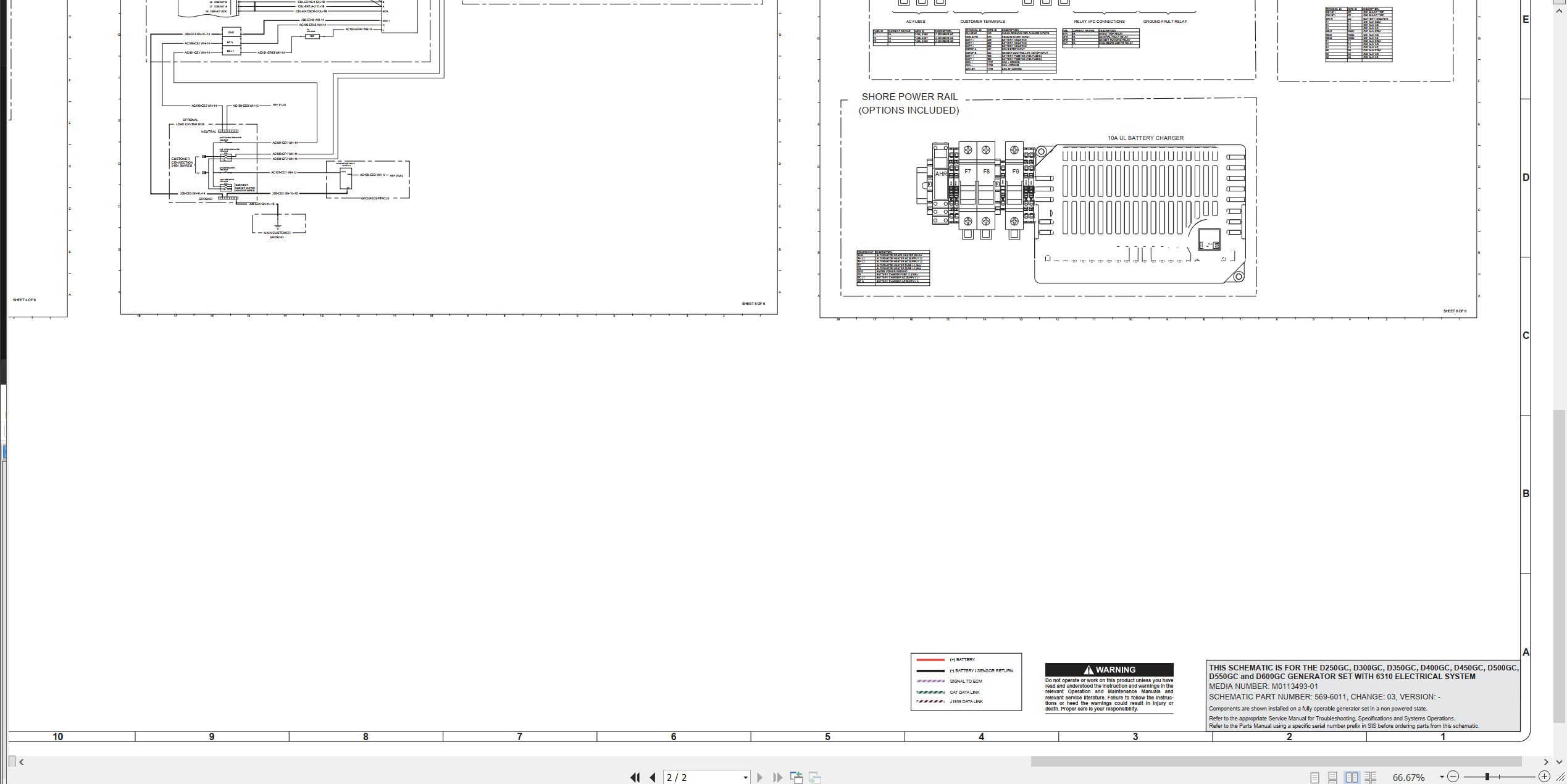The image size is (1567, 784).
Task: Click the horizontal scrollbar thumb
Action: coord(1276,762)
